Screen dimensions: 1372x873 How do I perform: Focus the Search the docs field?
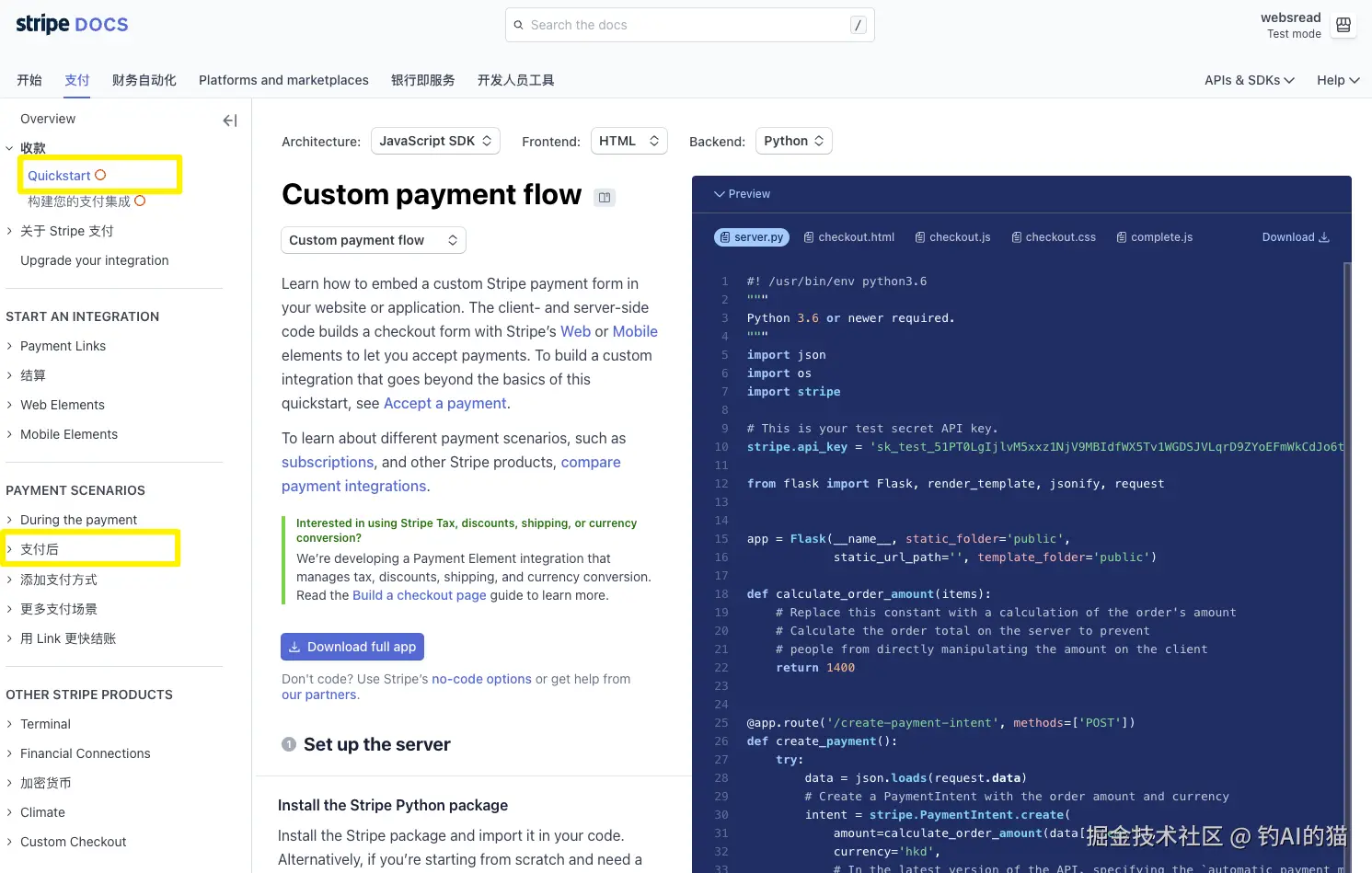(689, 25)
